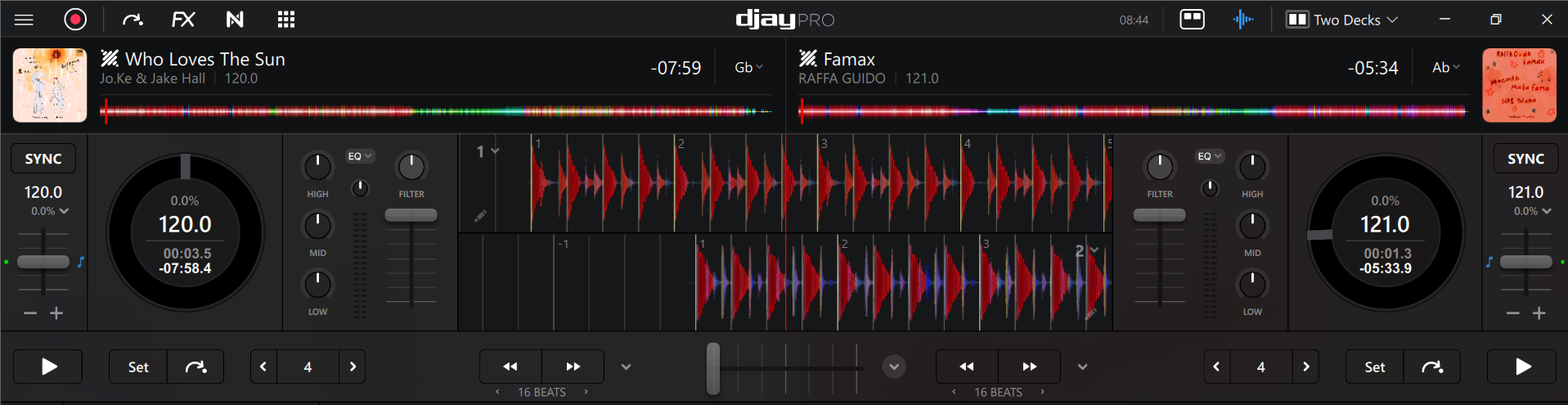Open the Neural Mix panel

235,20
